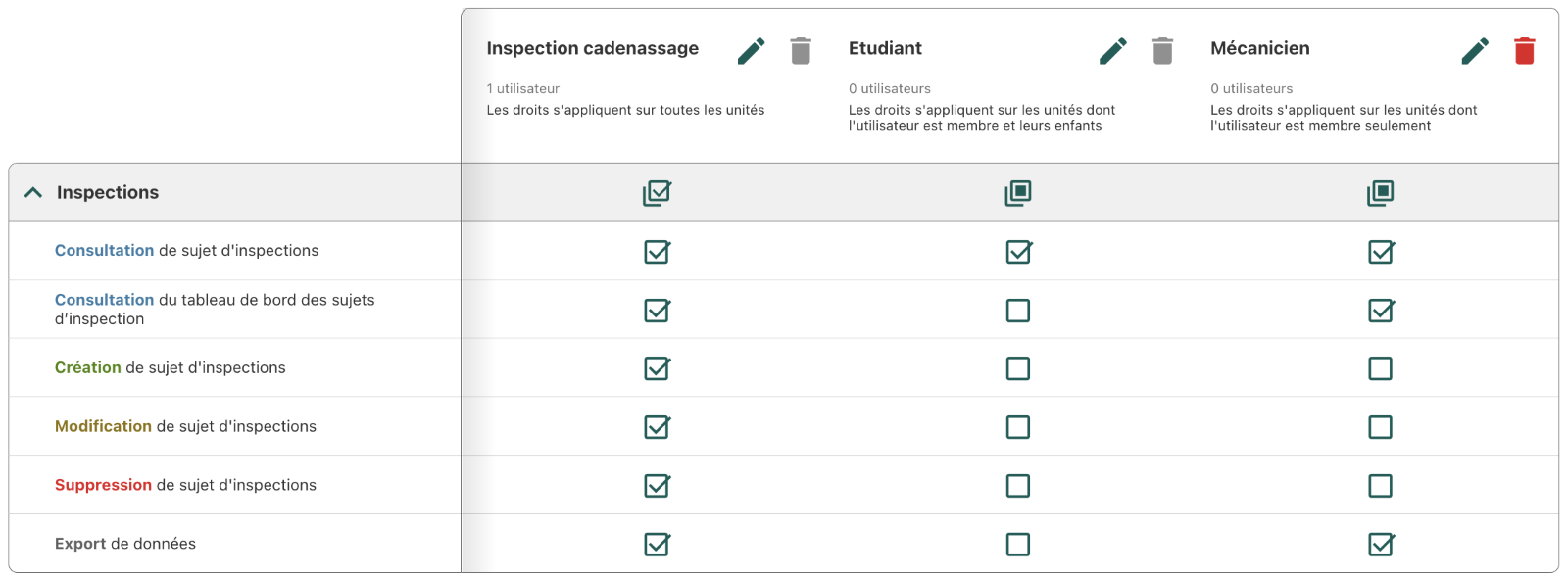The width and height of the screenshot is (1568, 578).
Task: Edit the Mécanicien role
Action: pyautogui.click(x=1474, y=51)
